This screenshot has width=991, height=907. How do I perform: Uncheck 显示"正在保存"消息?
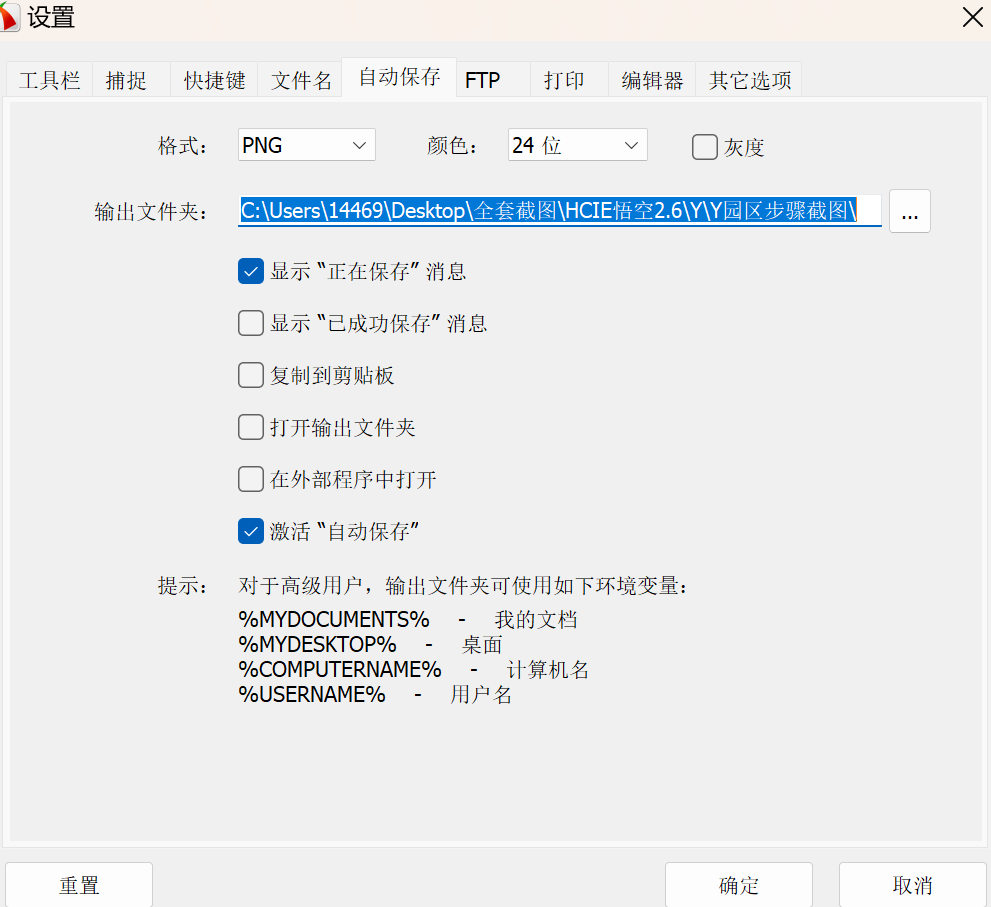pos(251,271)
